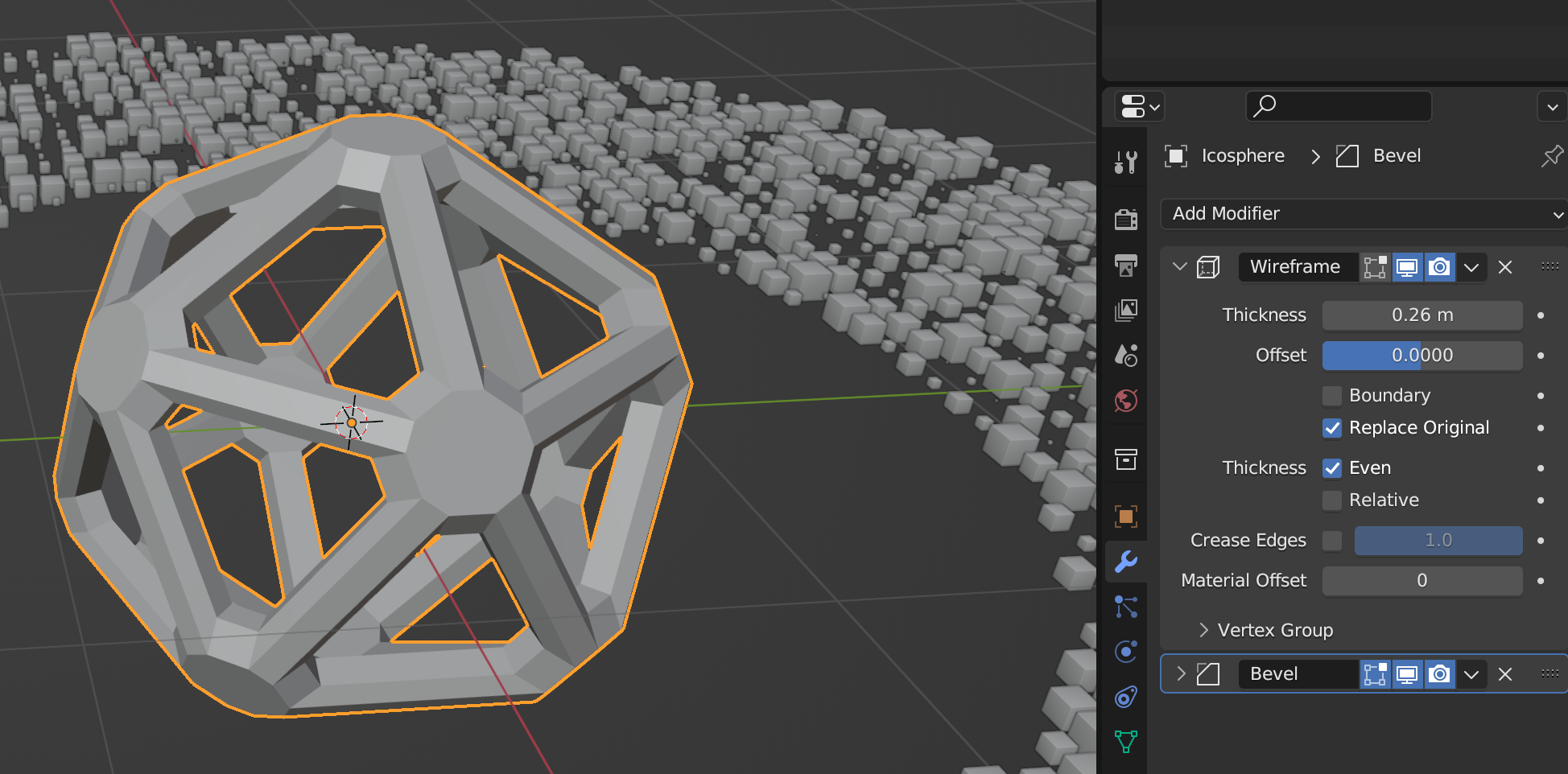Open the Wireframe modifier extras dropdown
Image resolution: width=1568 pixels, height=774 pixels.
point(1471,267)
